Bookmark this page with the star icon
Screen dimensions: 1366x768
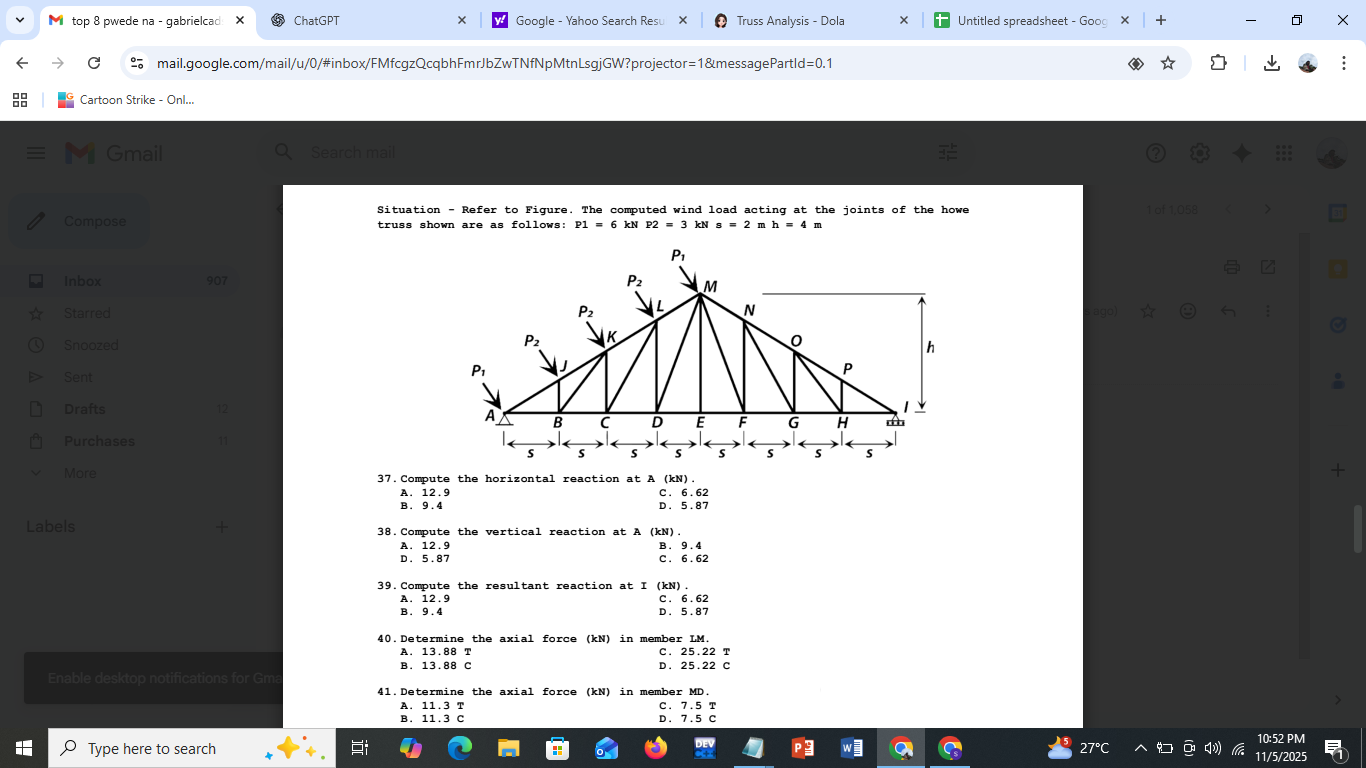[1167, 63]
